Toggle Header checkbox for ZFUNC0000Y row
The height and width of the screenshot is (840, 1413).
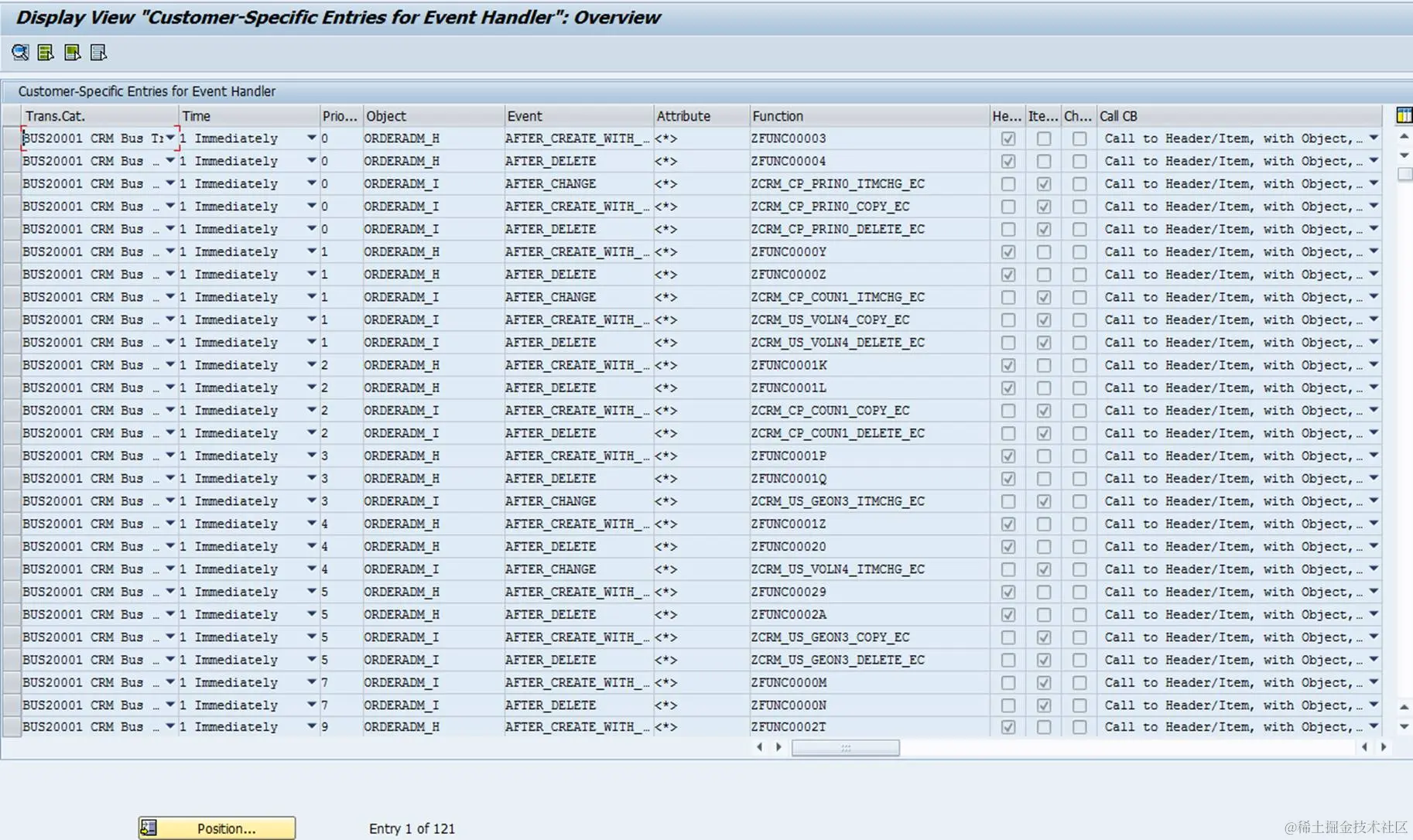(x=1008, y=252)
